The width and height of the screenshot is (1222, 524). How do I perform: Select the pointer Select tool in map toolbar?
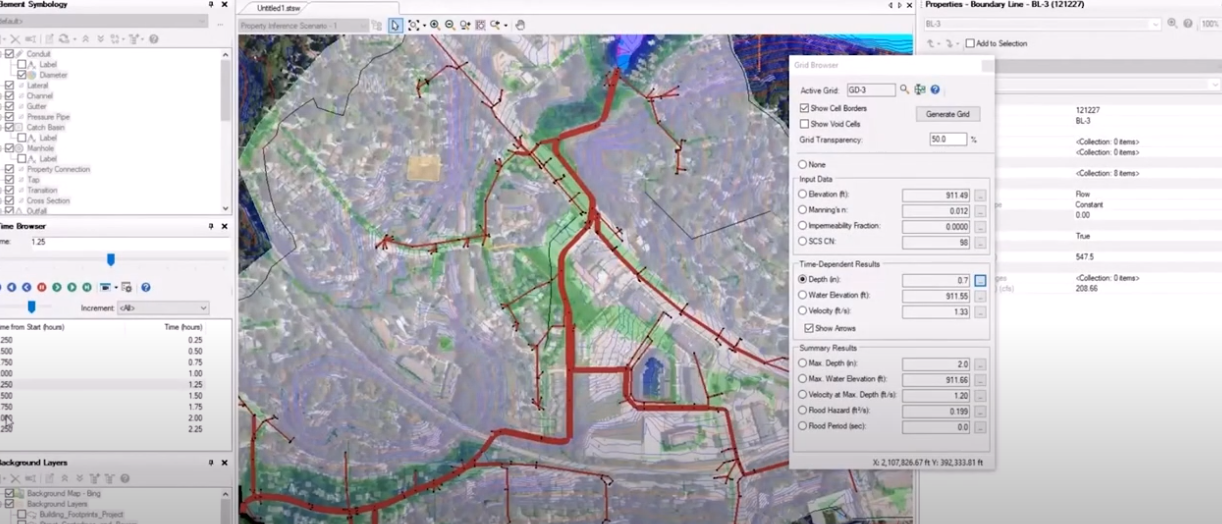pos(396,25)
